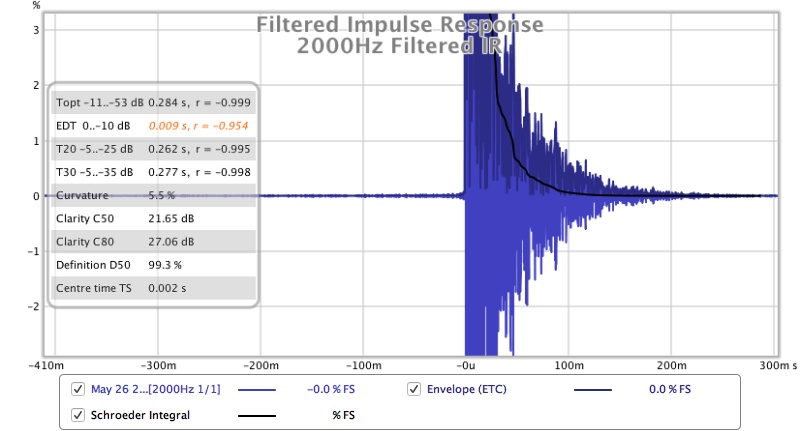800x431 pixels.
Task: Click the Clarity C50 21.65 dB row
Action: tap(153, 218)
